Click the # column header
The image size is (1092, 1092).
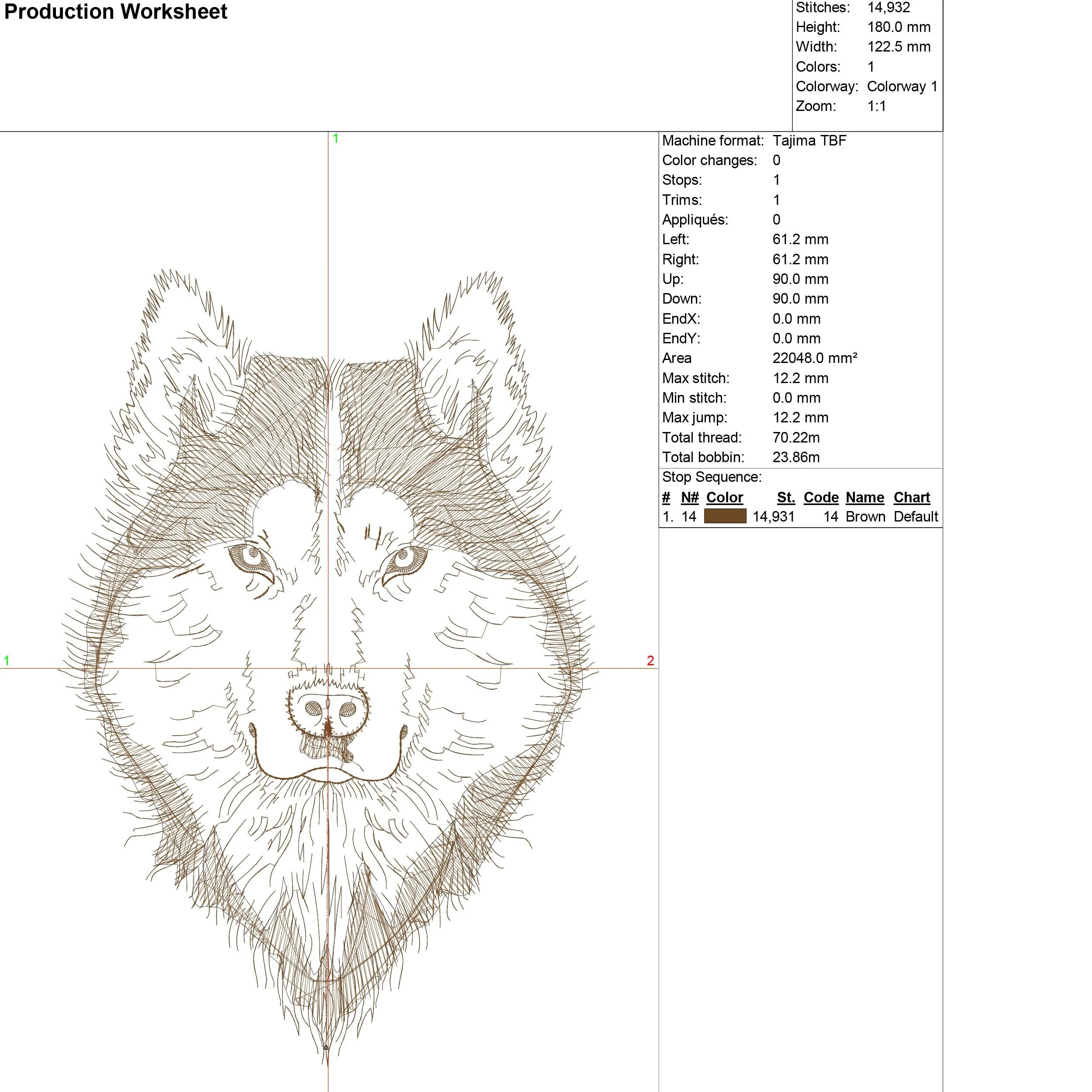(x=666, y=498)
